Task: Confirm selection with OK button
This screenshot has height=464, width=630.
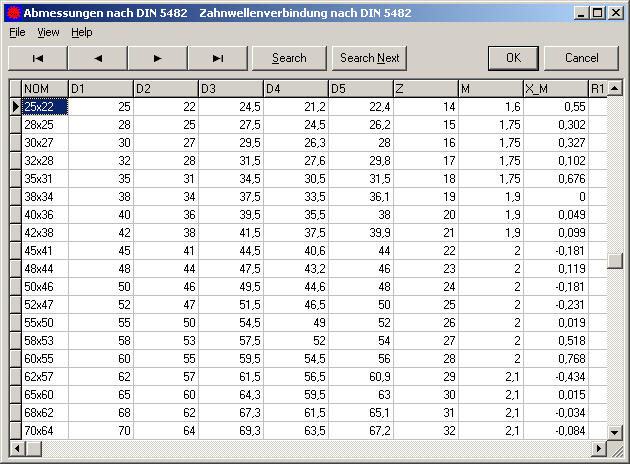Action: 513,58
